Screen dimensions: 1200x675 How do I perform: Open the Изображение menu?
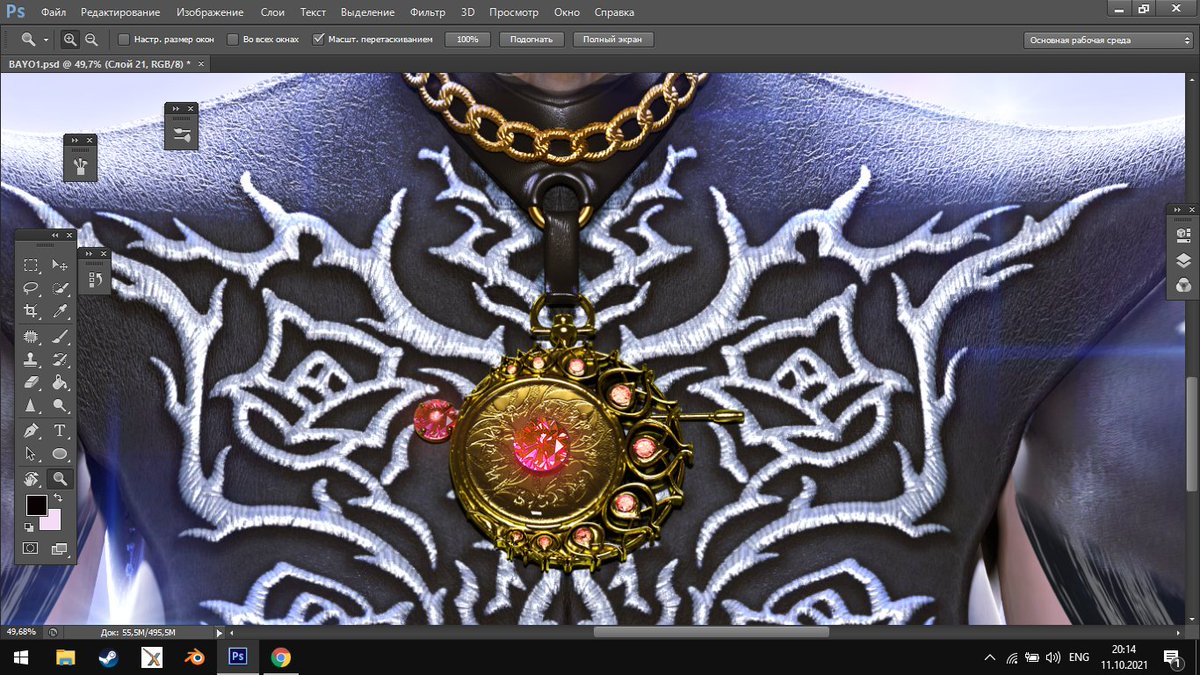pyautogui.click(x=209, y=13)
